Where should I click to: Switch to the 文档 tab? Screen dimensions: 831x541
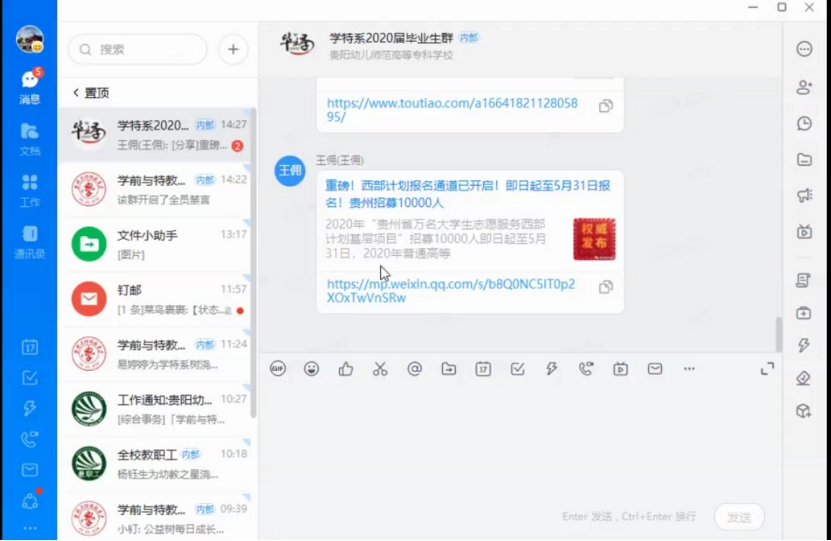29,138
